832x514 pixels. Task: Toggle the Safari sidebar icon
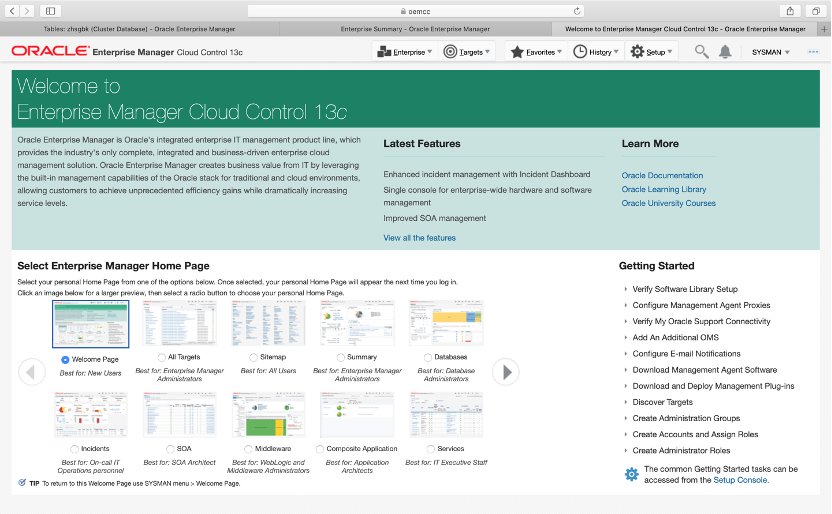[50, 11]
